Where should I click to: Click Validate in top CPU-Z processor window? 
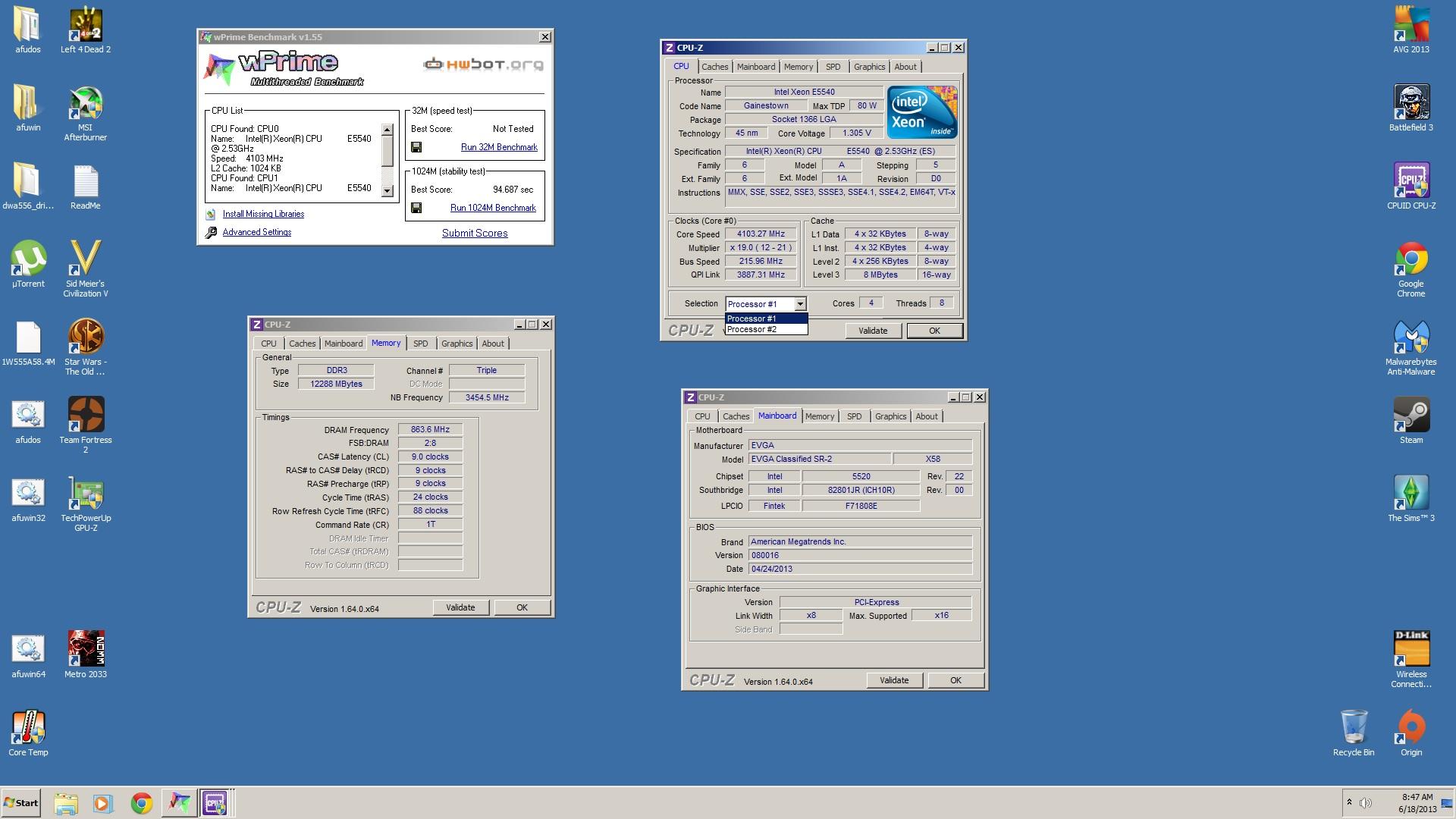873,331
